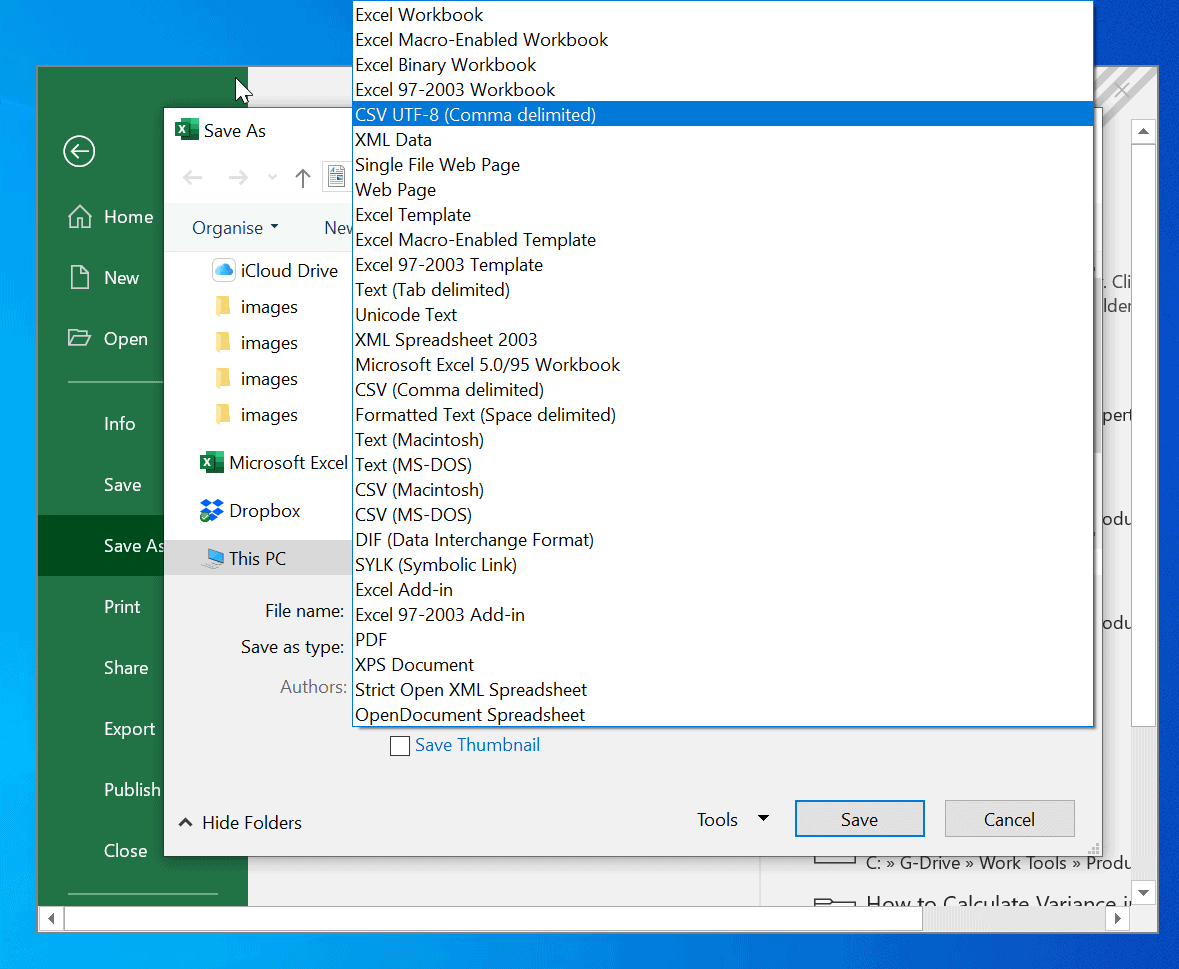Click the forward navigation arrow

click(238, 178)
